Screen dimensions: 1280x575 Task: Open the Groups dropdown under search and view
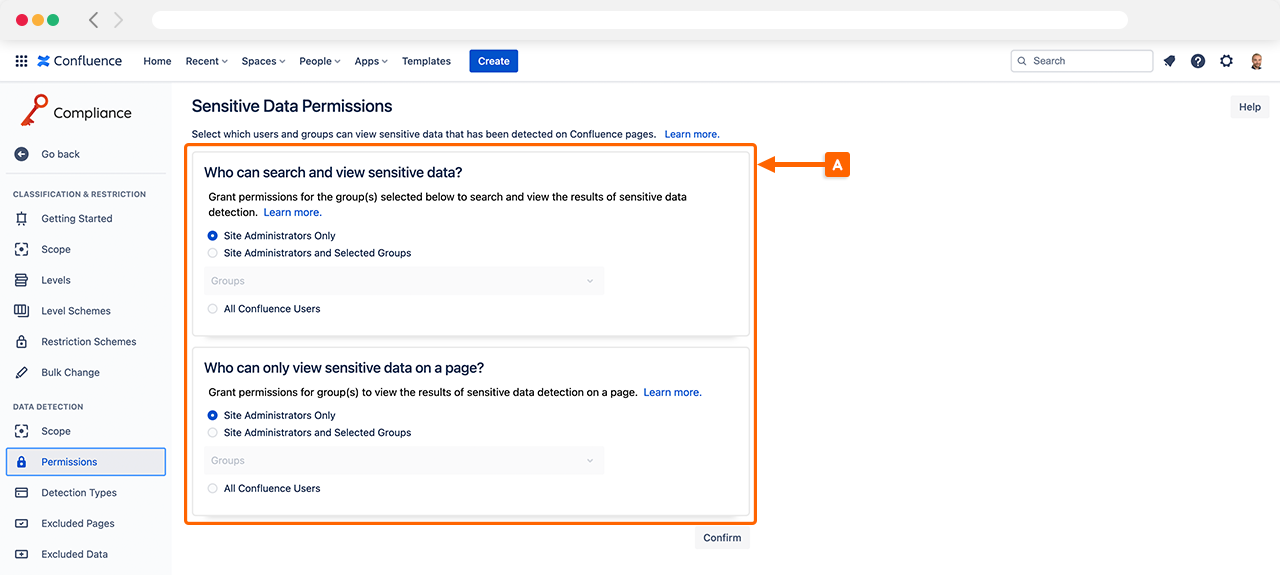404,281
